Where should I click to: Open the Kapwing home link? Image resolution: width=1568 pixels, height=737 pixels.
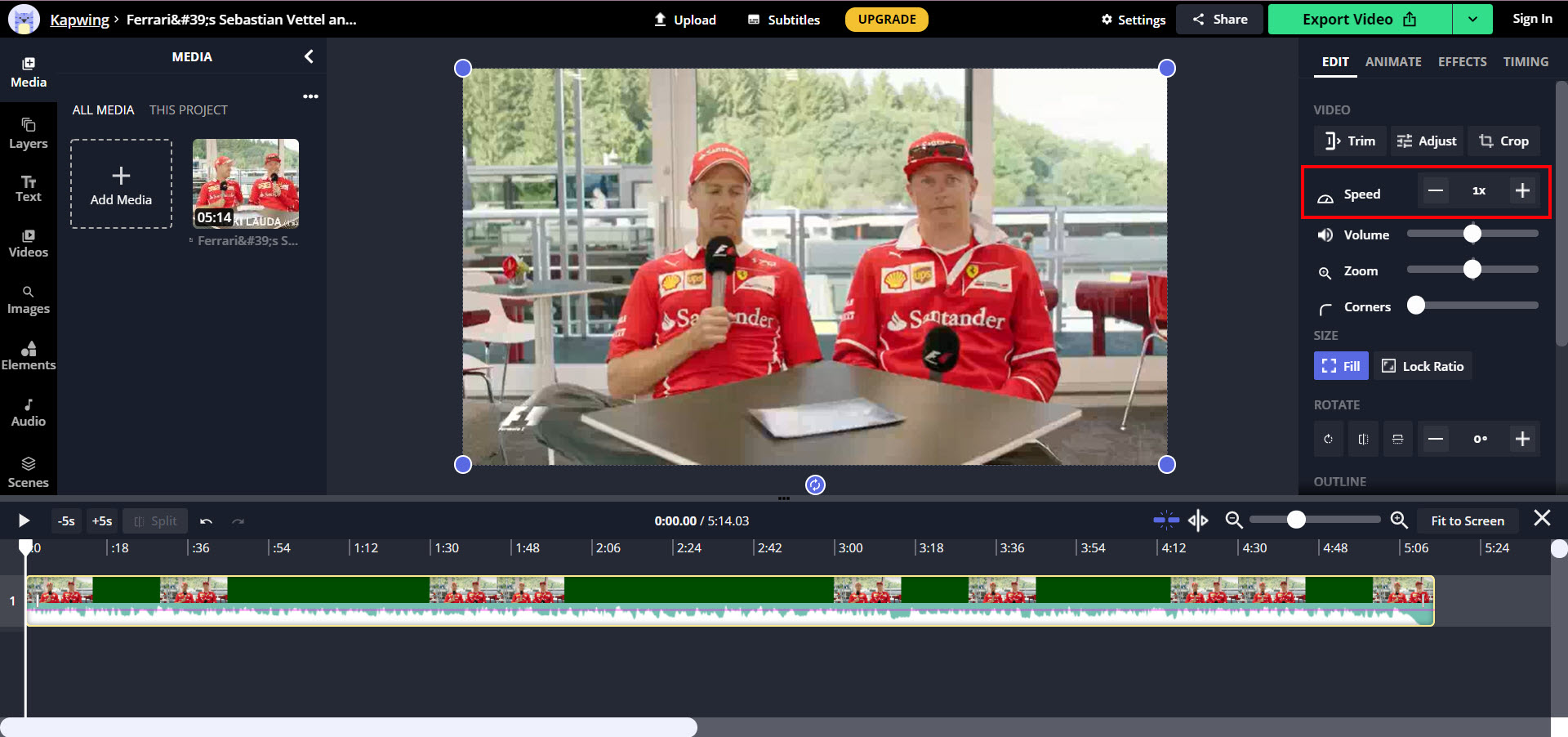click(79, 19)
